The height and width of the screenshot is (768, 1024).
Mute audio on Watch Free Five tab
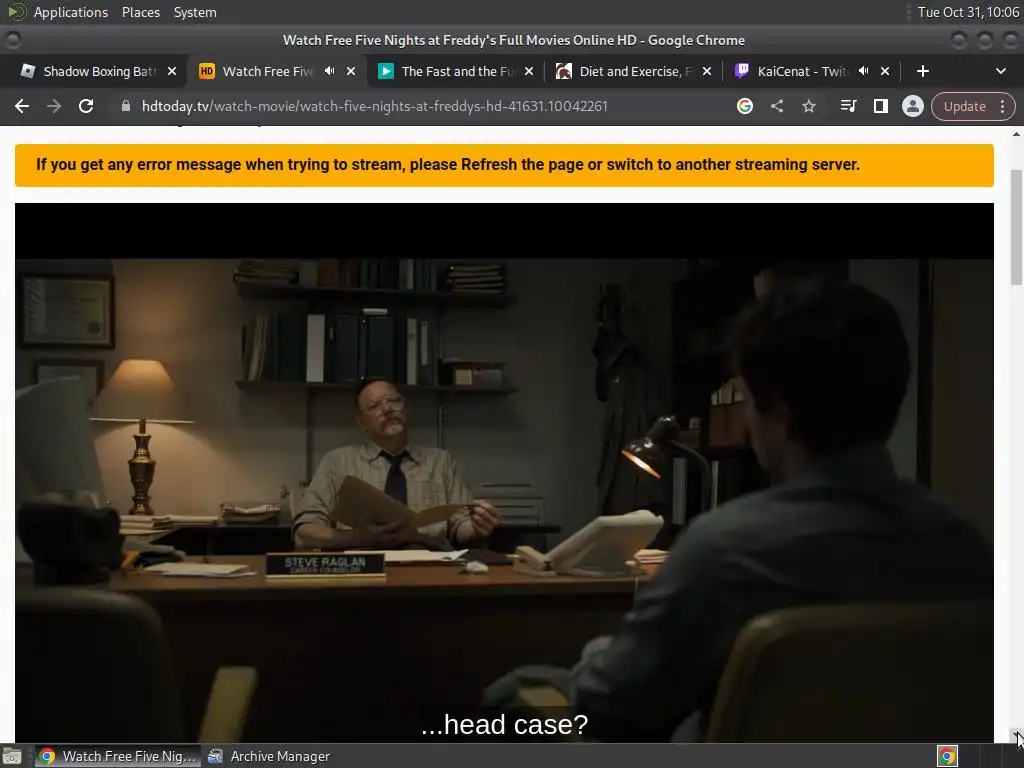(330, 71)
